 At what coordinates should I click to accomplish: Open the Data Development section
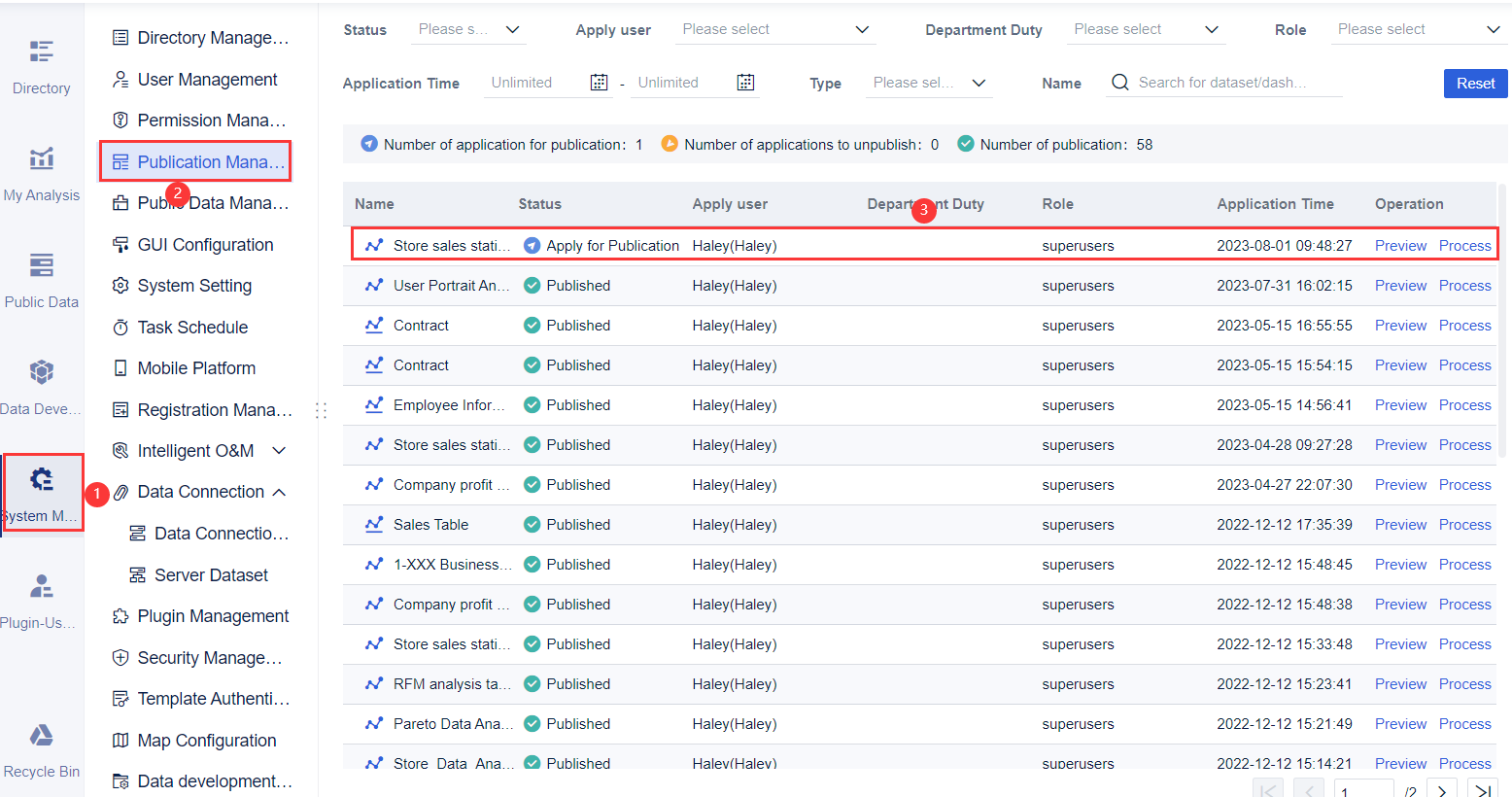pyautogui.click(x=41, y=384)
